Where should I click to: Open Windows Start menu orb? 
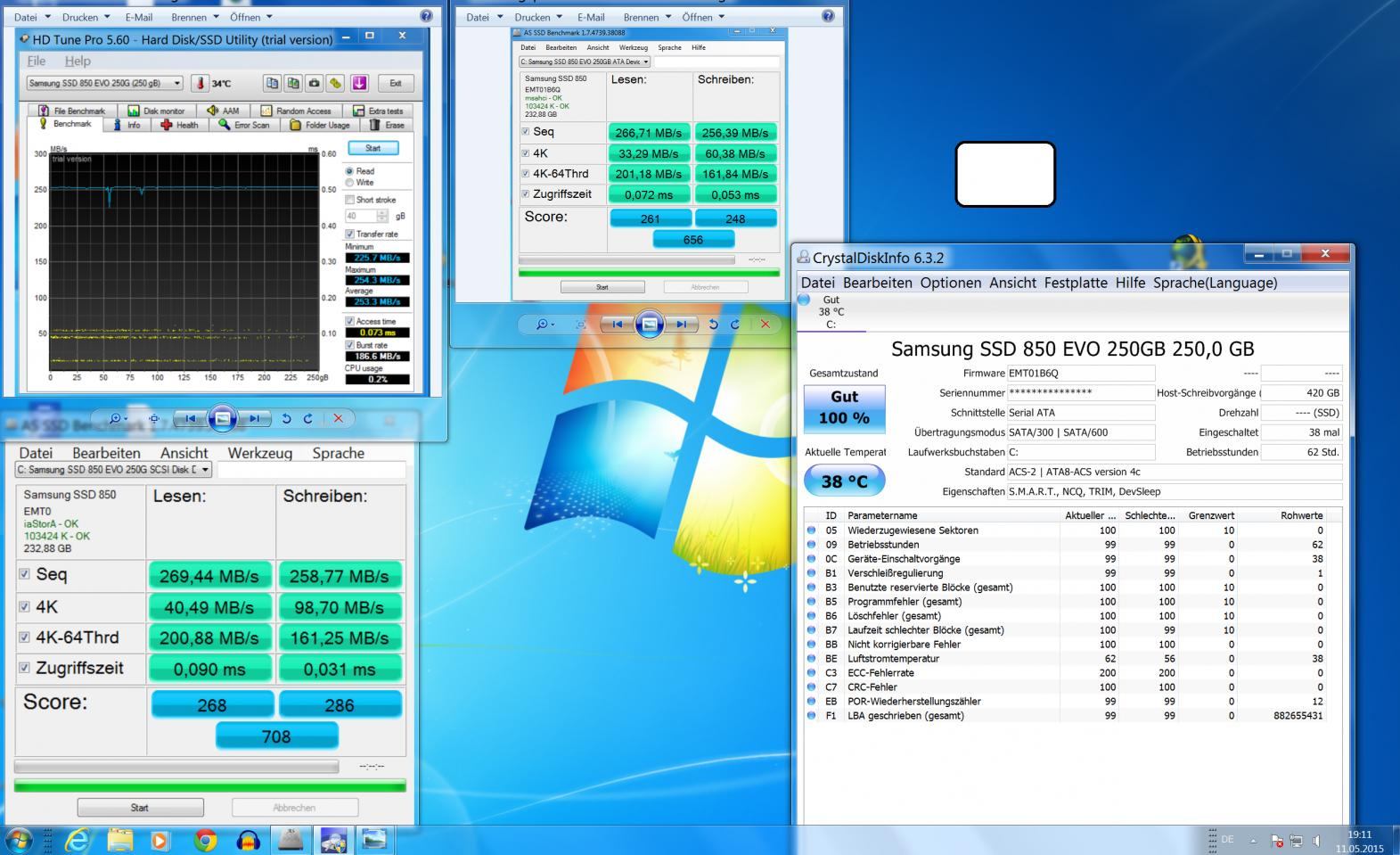coord(19,840)
